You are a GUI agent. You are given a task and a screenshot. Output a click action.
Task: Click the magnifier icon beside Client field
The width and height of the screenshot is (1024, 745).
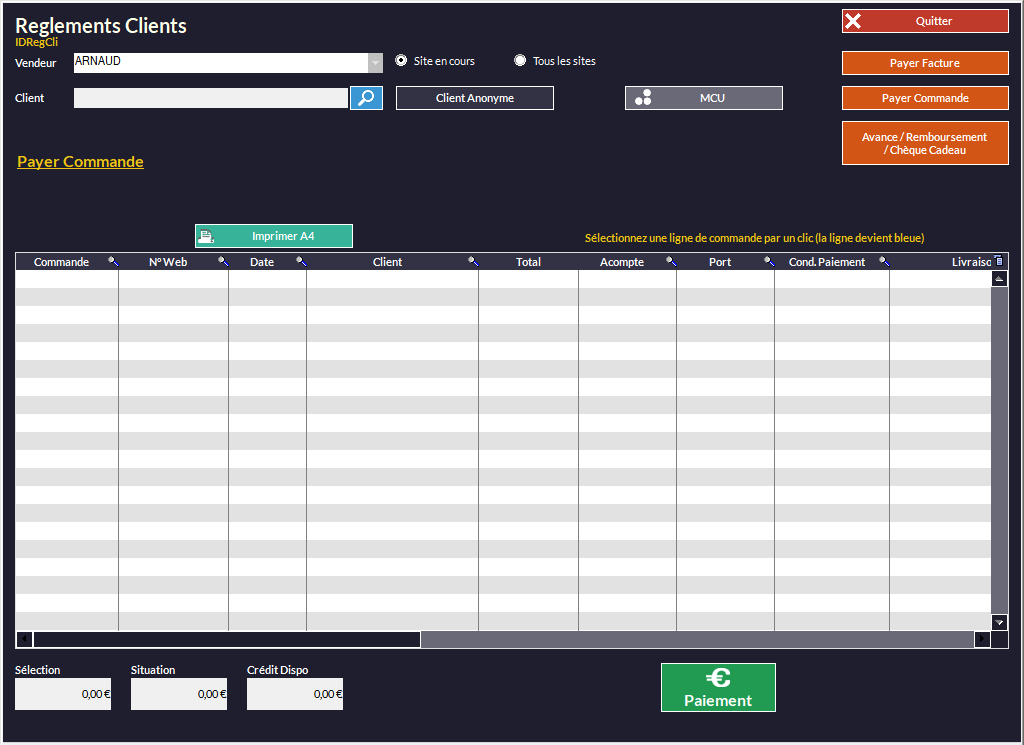click(x=366, y=98)
